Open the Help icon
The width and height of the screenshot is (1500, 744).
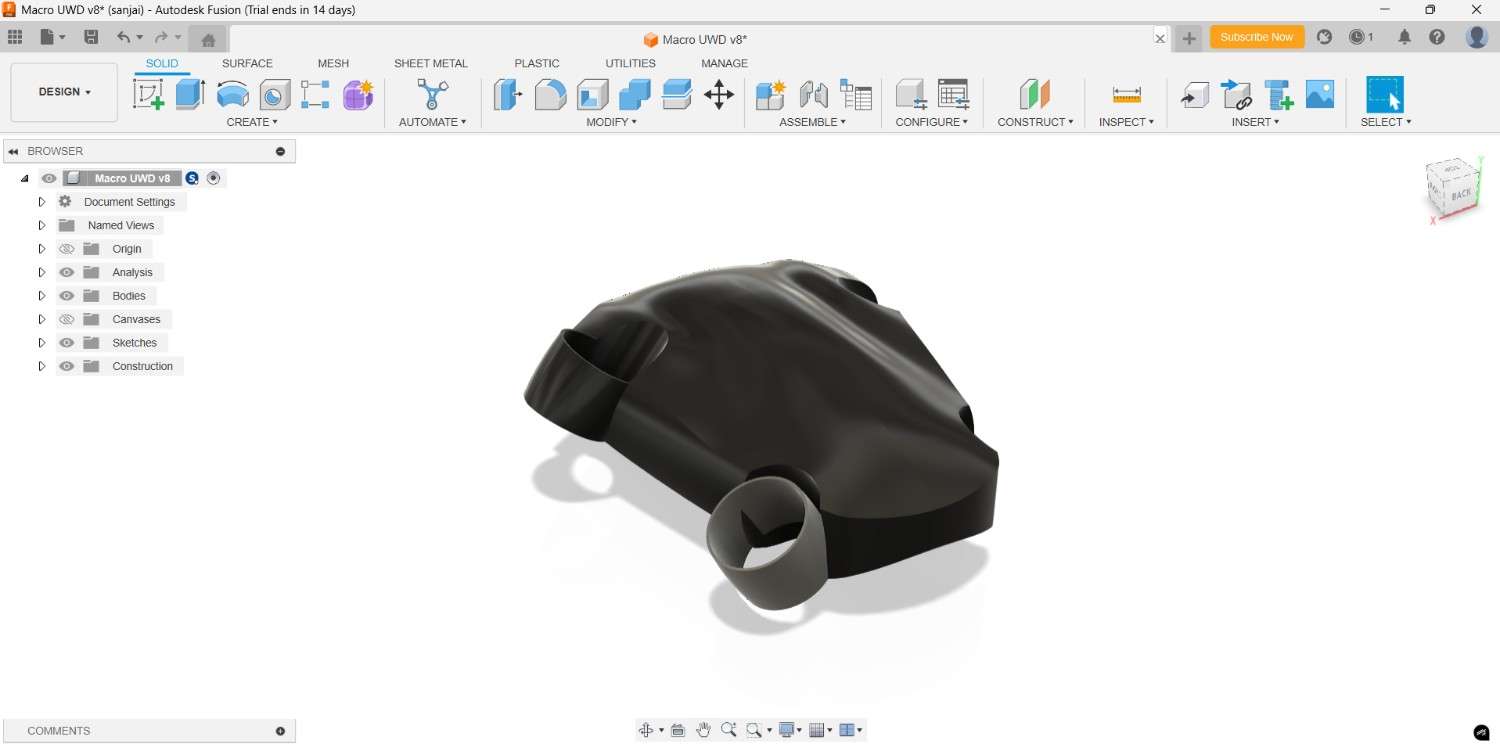[x=1437, y=37]
